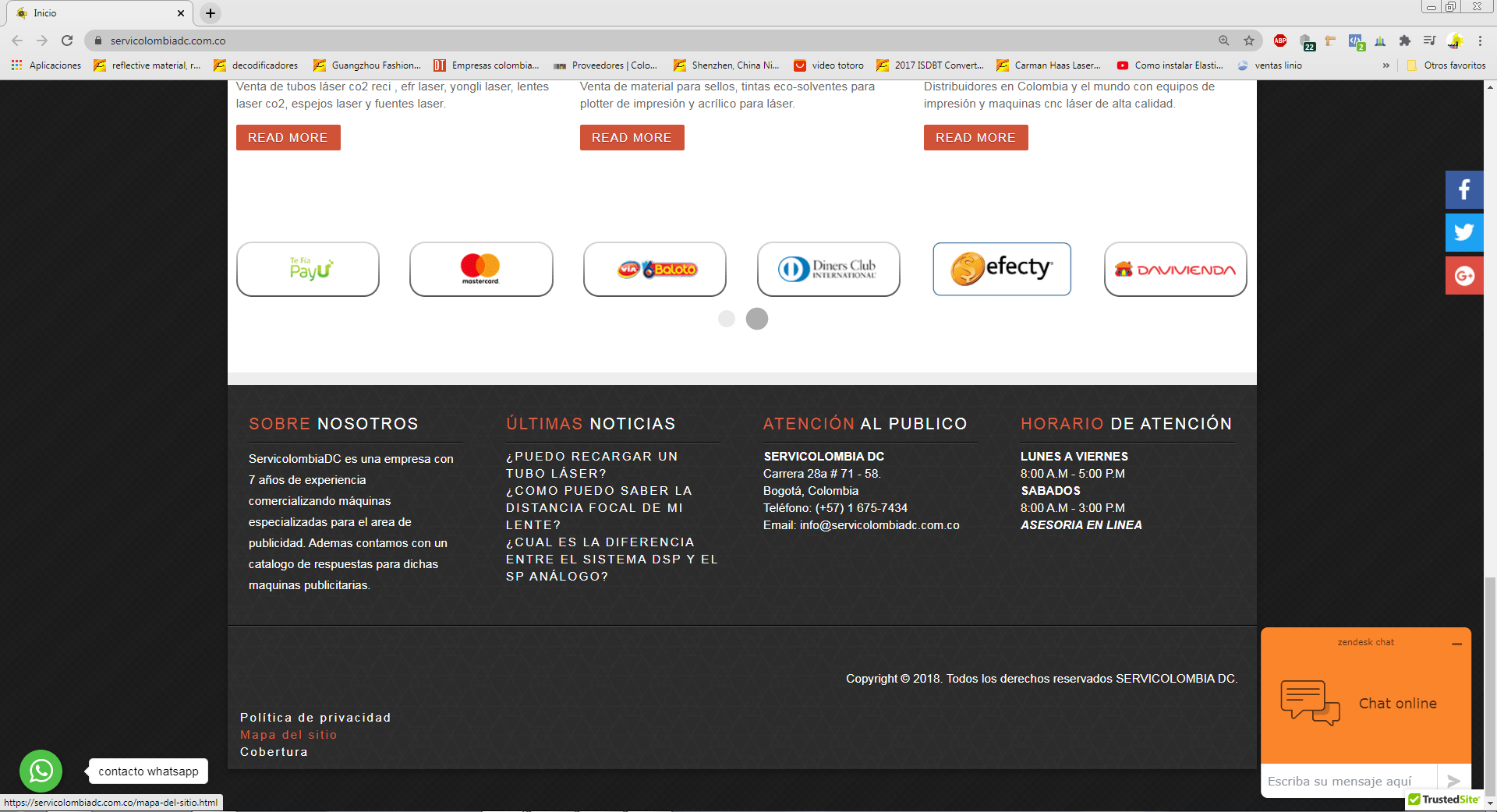Open the Cobertura footer link
This screenshot has width=1497, height=812.
pyautogui.click(x=274, y=751)
